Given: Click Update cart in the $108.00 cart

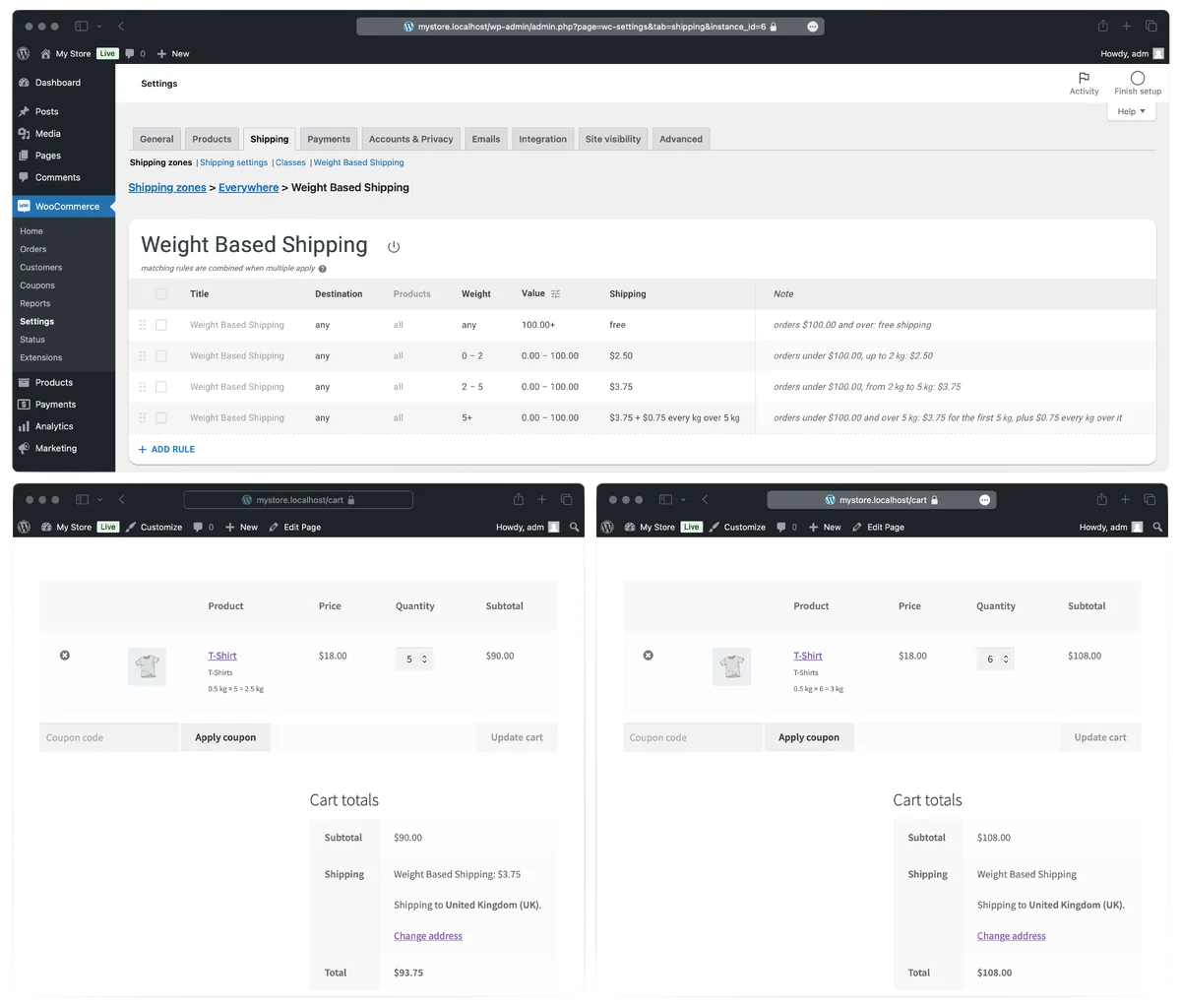Looking at the screenshot, I should [1100, 737].
